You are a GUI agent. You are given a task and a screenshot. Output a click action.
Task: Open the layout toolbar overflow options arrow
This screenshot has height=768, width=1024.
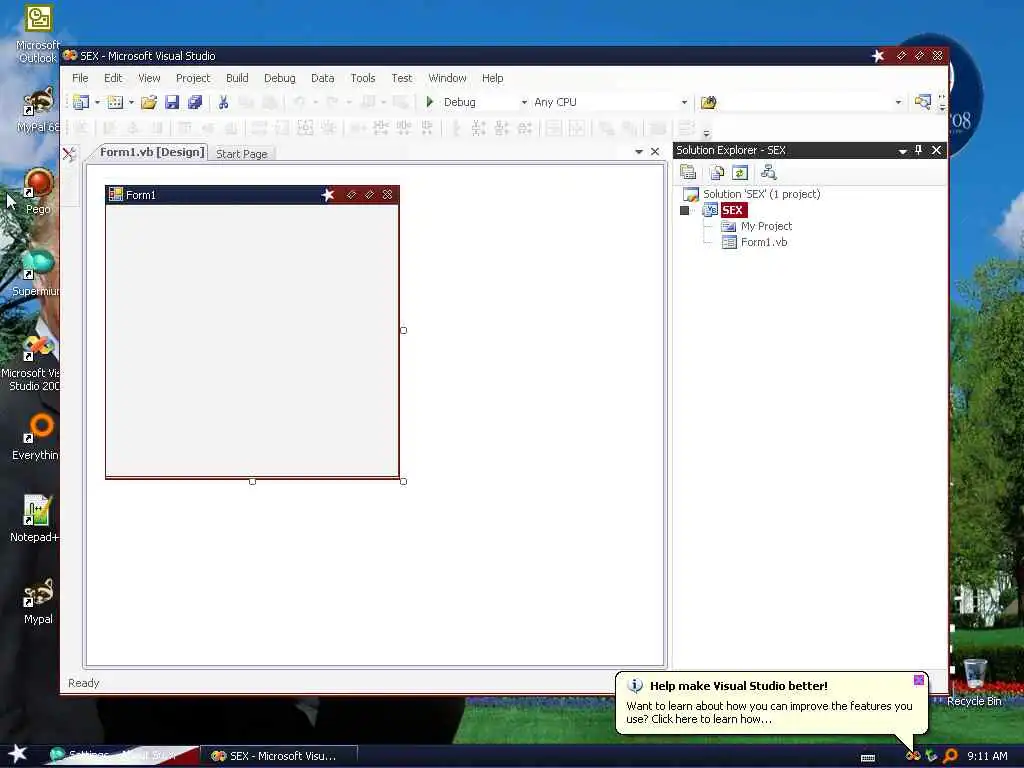click(706, 133)
